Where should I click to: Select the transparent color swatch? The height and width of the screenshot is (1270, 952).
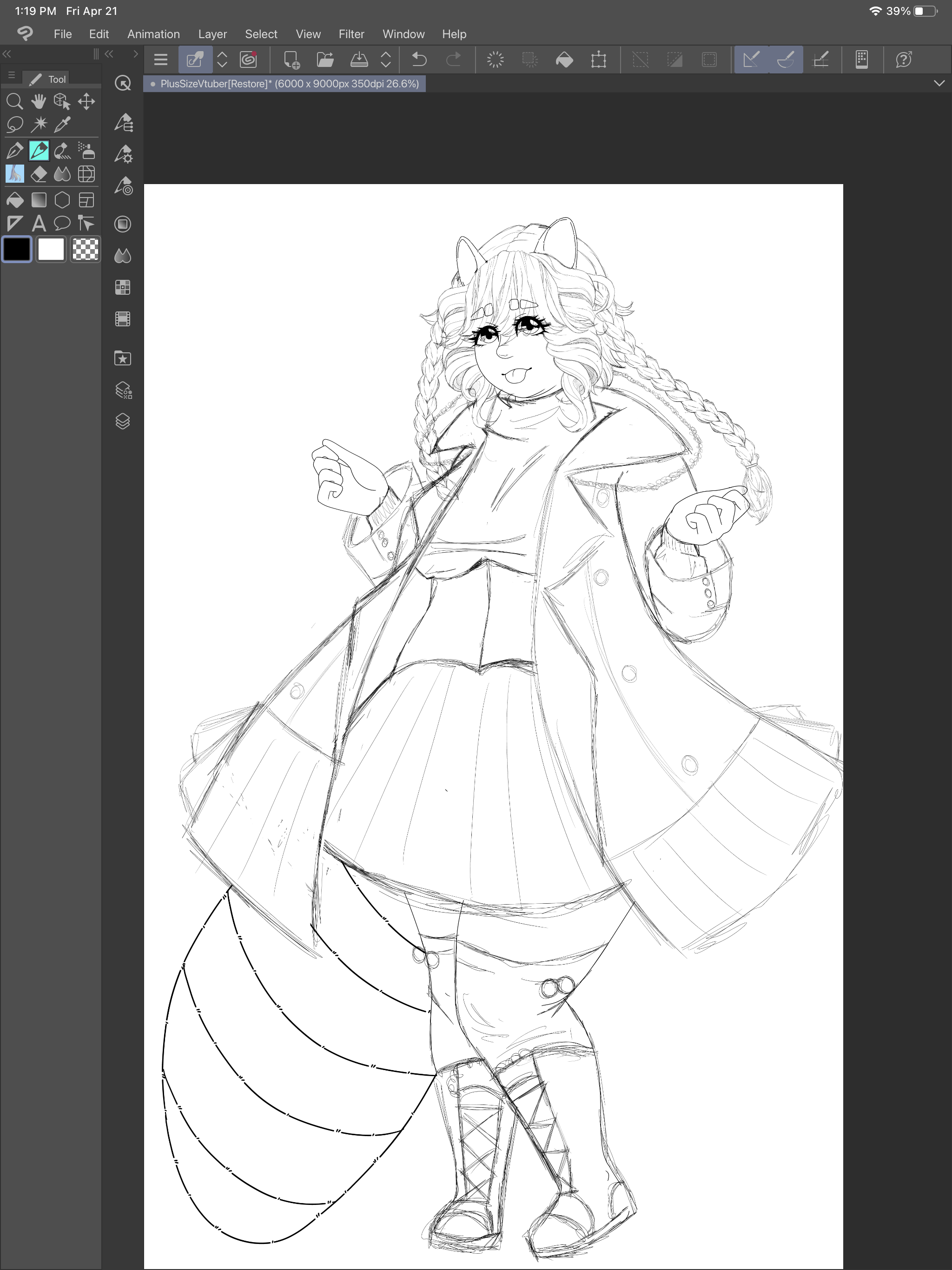[86, 250]
